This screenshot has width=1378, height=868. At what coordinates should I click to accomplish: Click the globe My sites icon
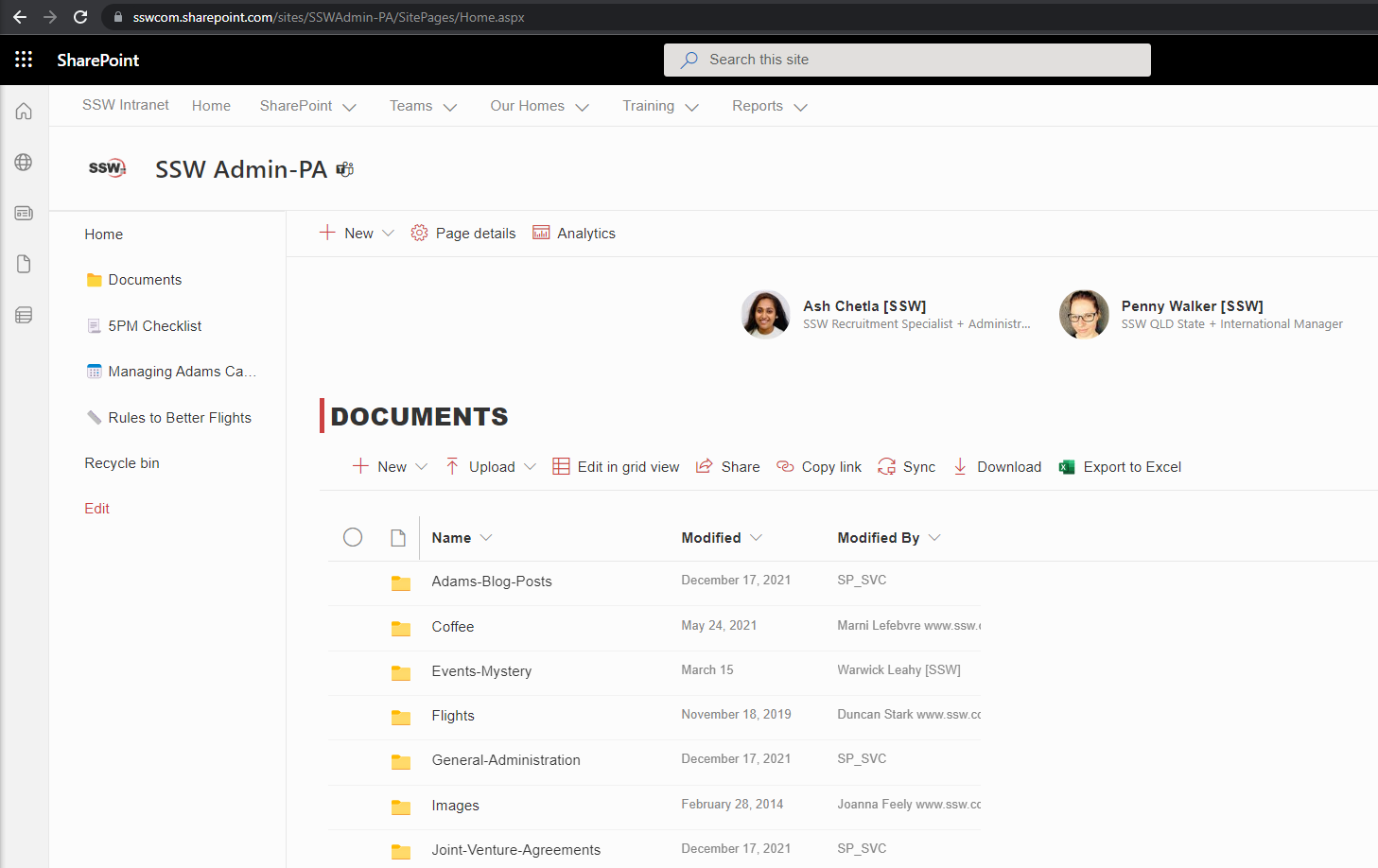point(24,163)
